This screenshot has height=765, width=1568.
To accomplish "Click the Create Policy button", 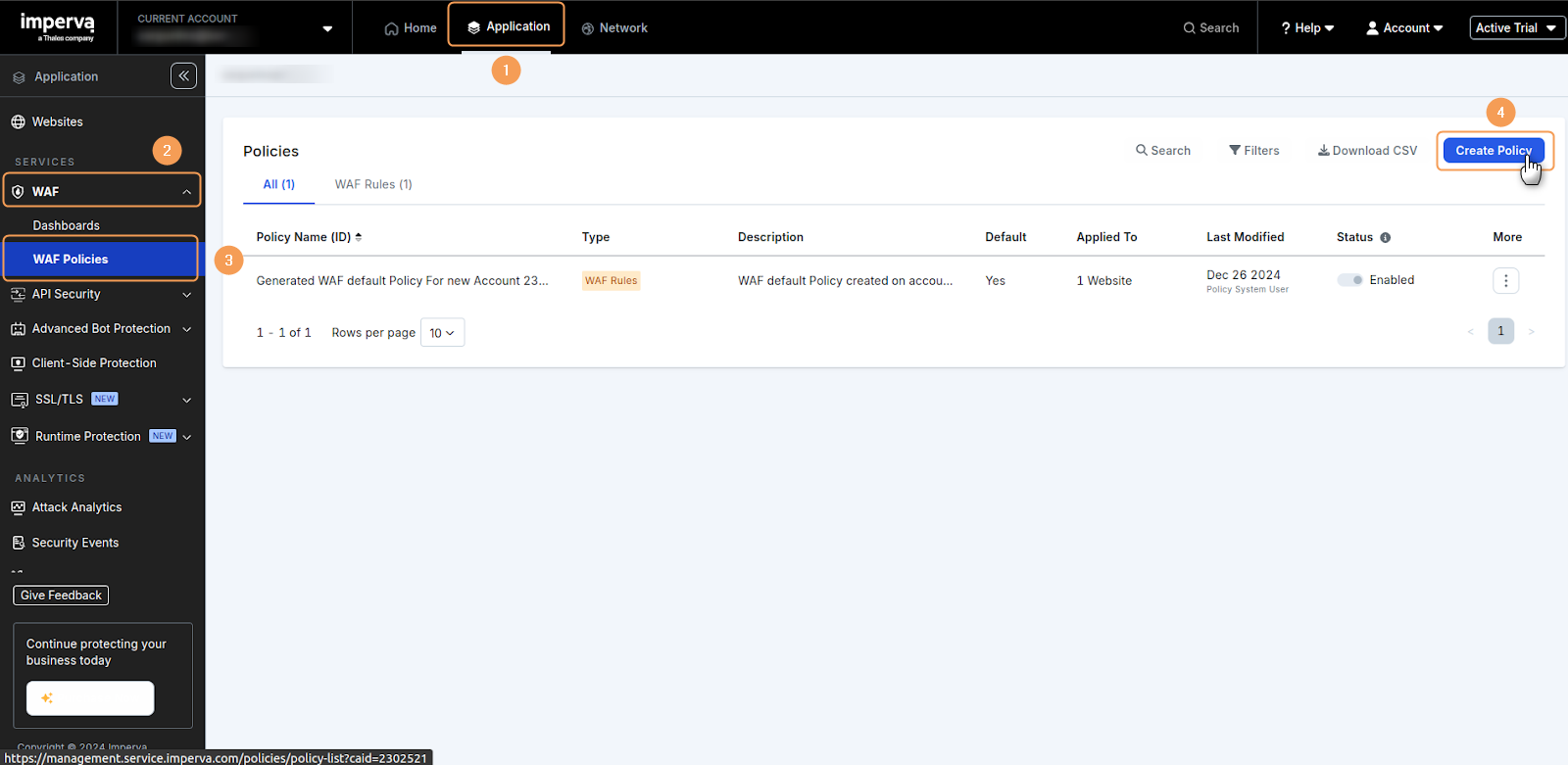I will pyautogui.click(x=1493, y=151).
